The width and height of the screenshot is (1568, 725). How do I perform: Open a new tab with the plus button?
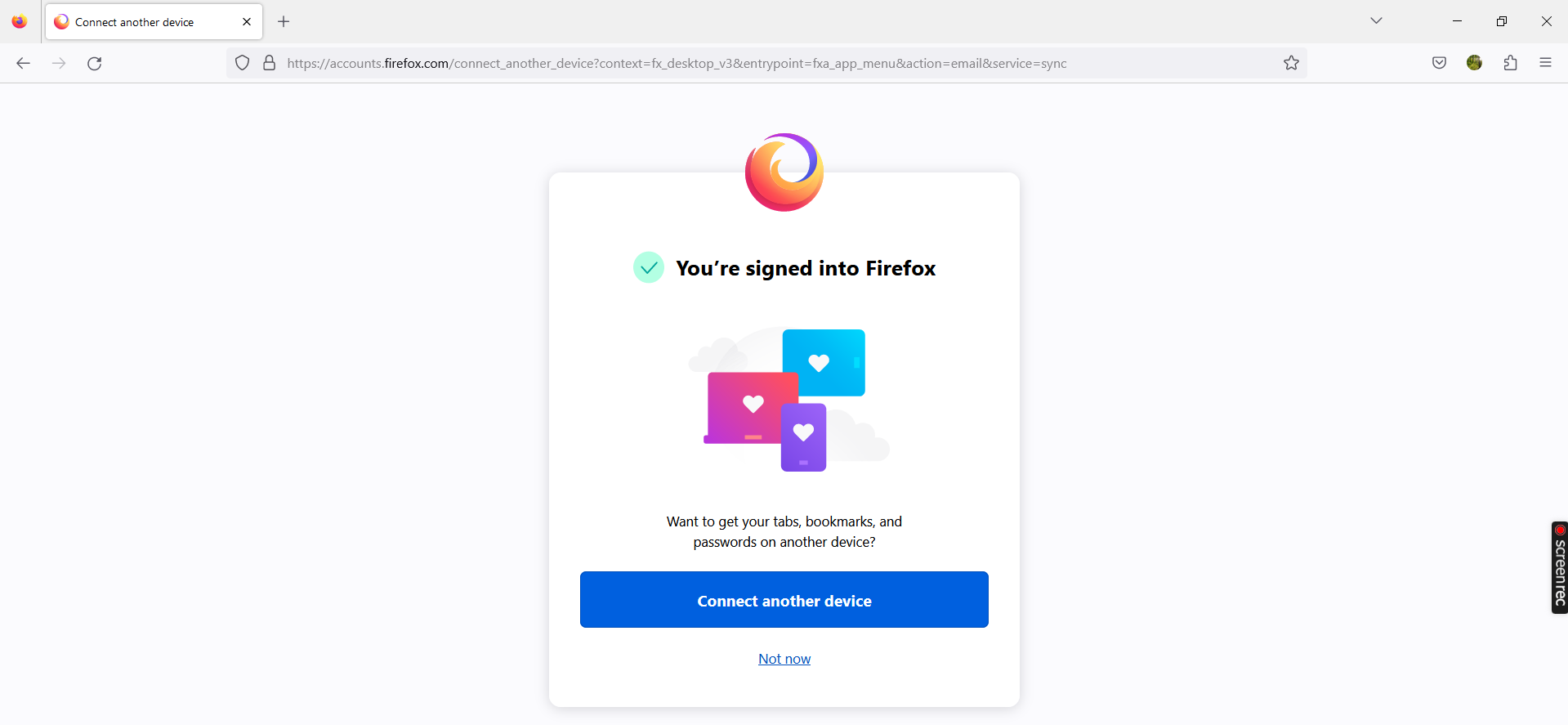click(x=284, y=21)
